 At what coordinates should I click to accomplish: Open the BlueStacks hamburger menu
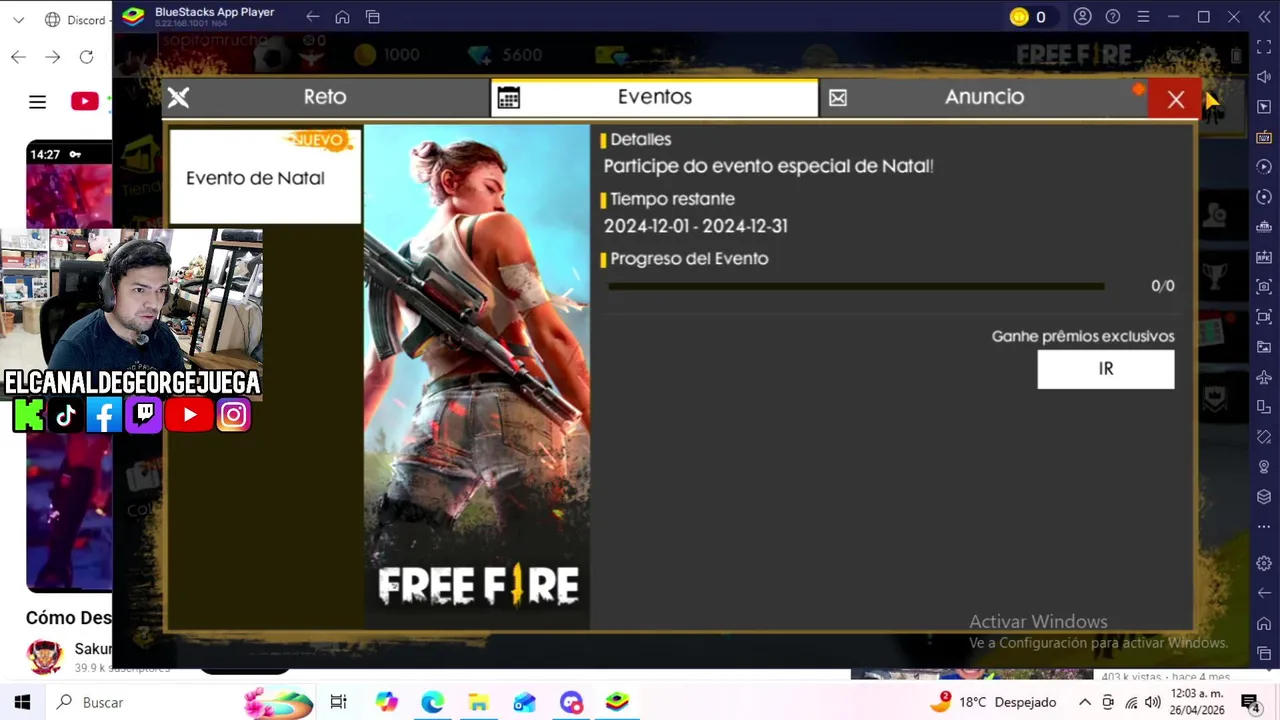tap(1143, 17)
